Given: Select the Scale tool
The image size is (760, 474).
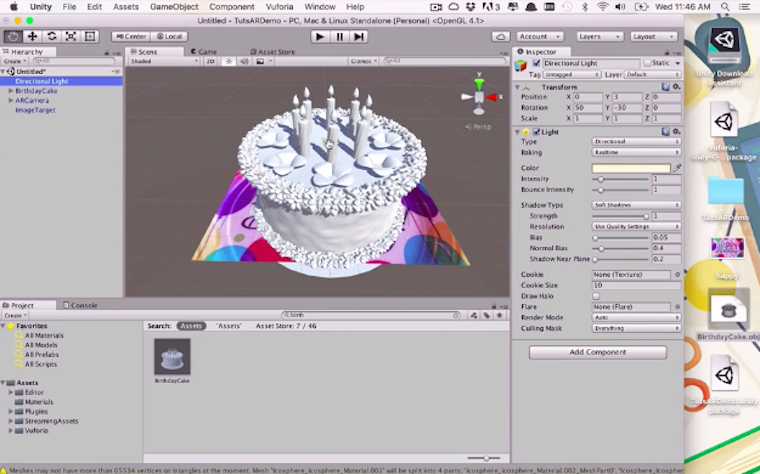Looking at the screenshot, I should 71,37.
